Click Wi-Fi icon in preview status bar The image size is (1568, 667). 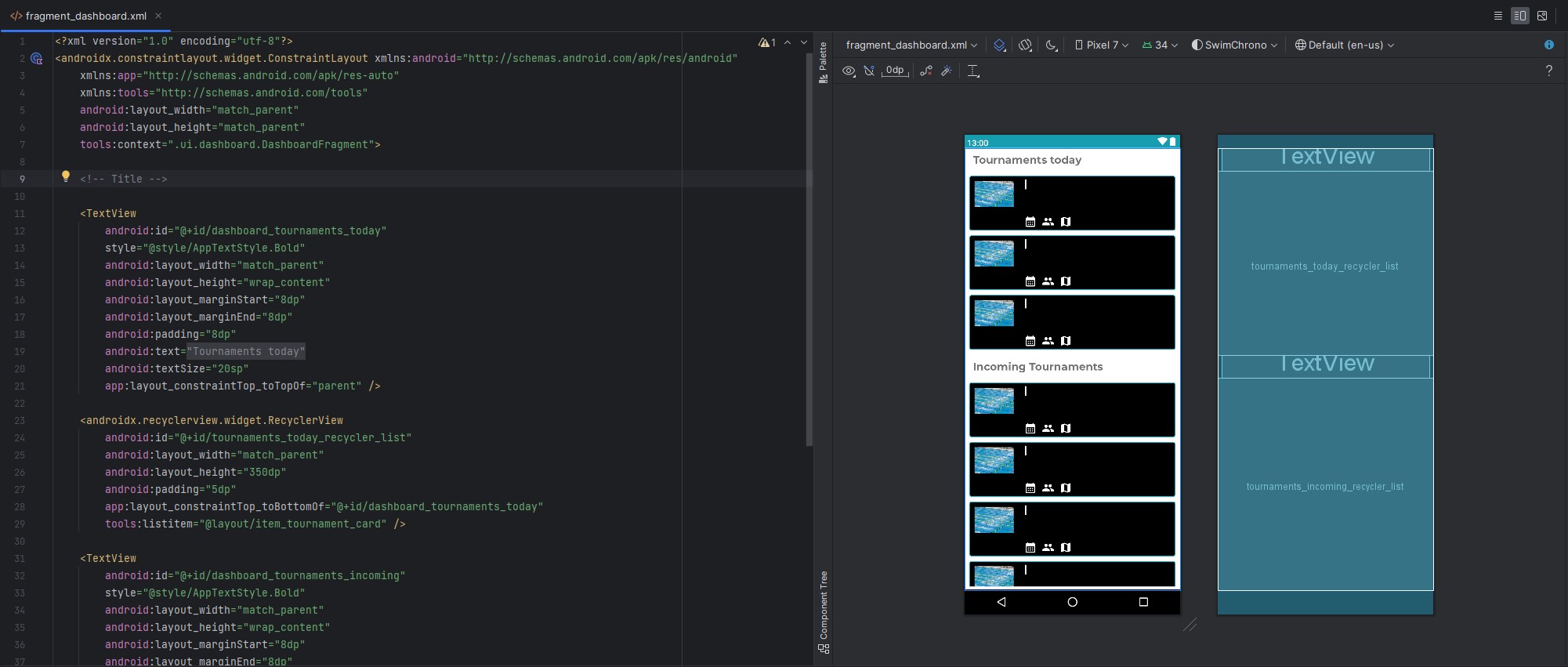click(1162, 142)
